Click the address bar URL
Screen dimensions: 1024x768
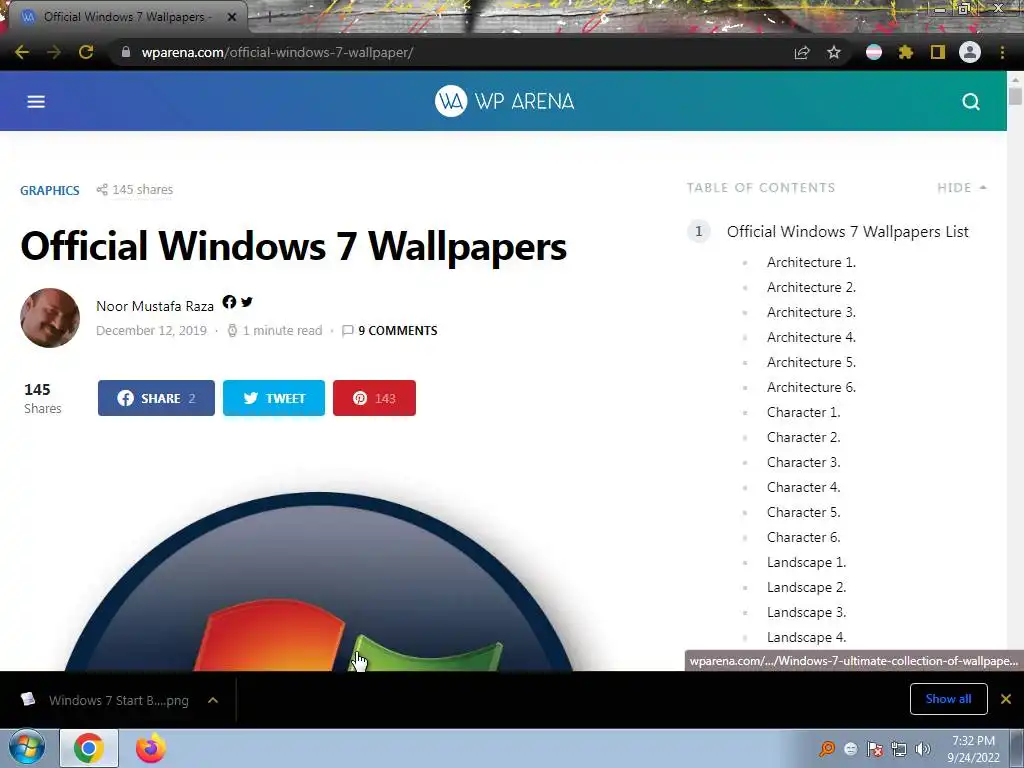click(x=277, y=52)
